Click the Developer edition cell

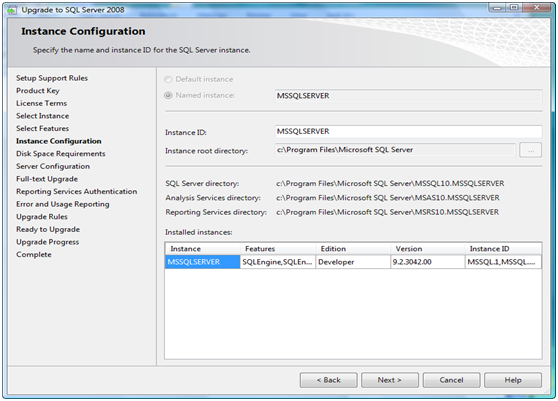[353, 262]
